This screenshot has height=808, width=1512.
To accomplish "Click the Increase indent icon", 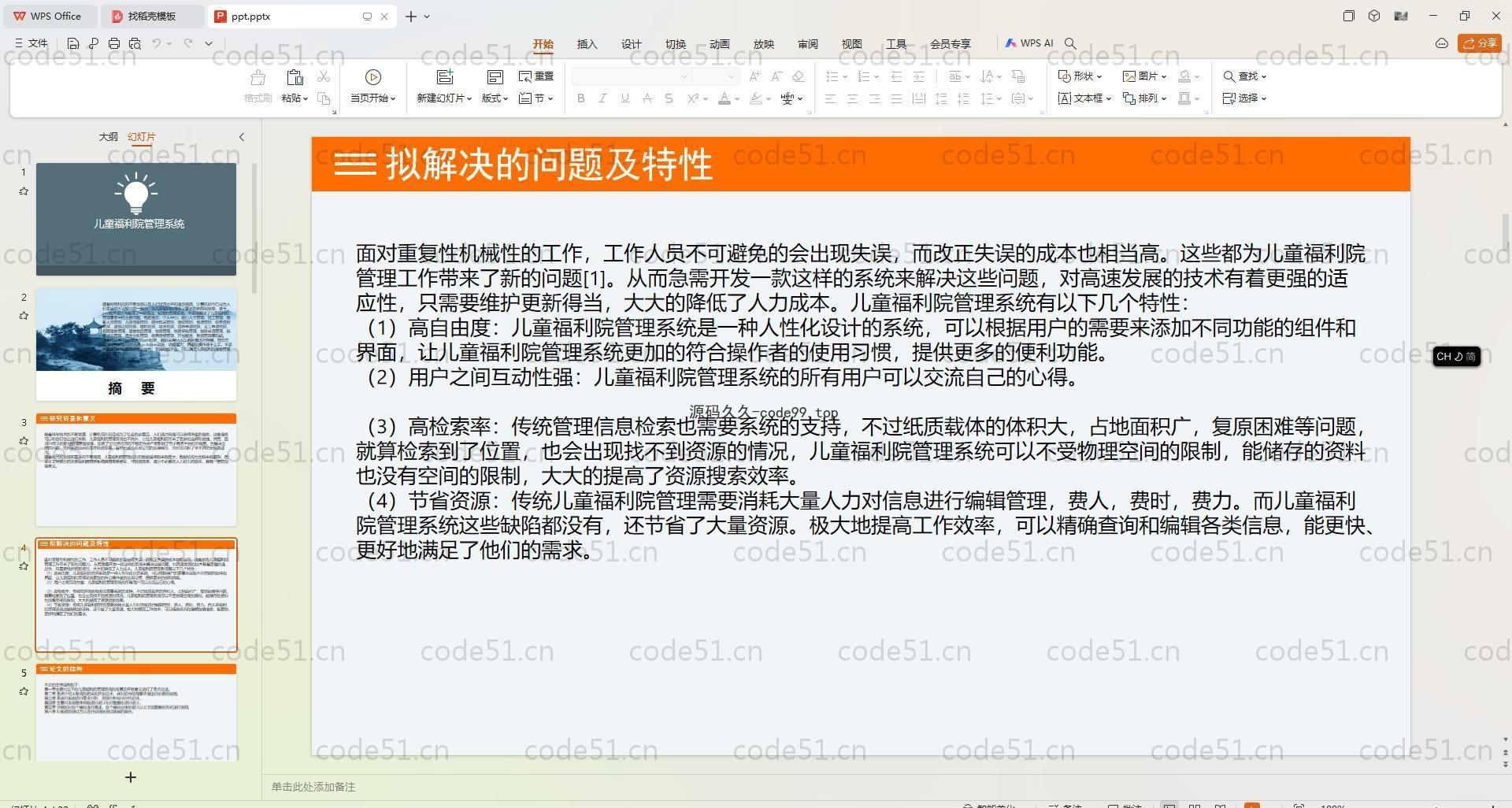I will tap(918, 76).
